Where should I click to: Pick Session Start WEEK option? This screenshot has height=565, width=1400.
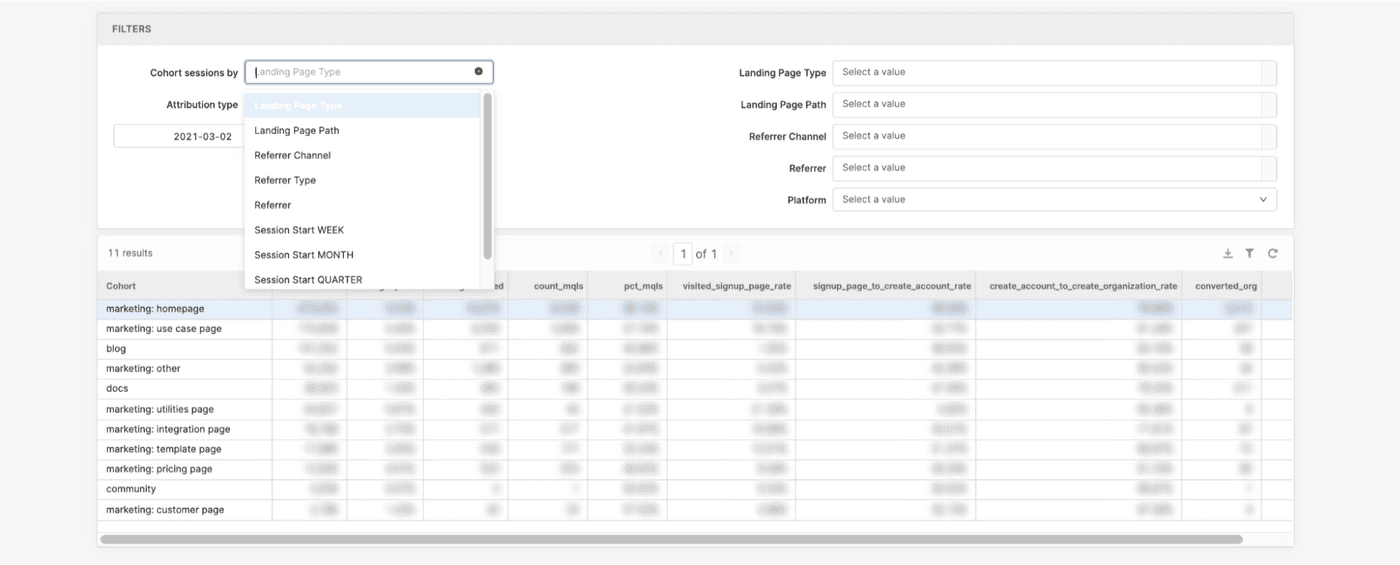pyautogui.click(x=299, y=230)
